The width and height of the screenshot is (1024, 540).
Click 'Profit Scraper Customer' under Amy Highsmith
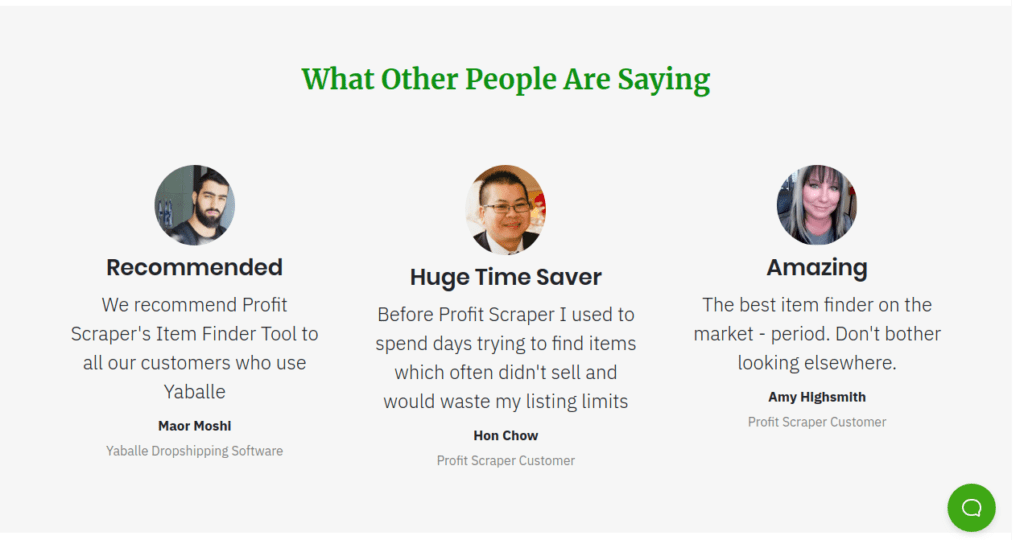(x=817, y=422)
